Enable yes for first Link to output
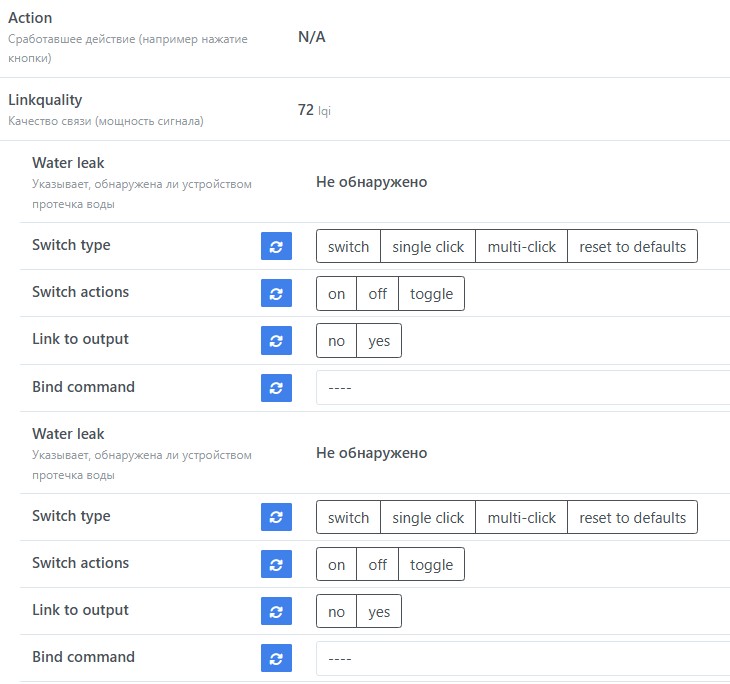The height and width of the screenshot is (684, 730). [x=379, y=341]
